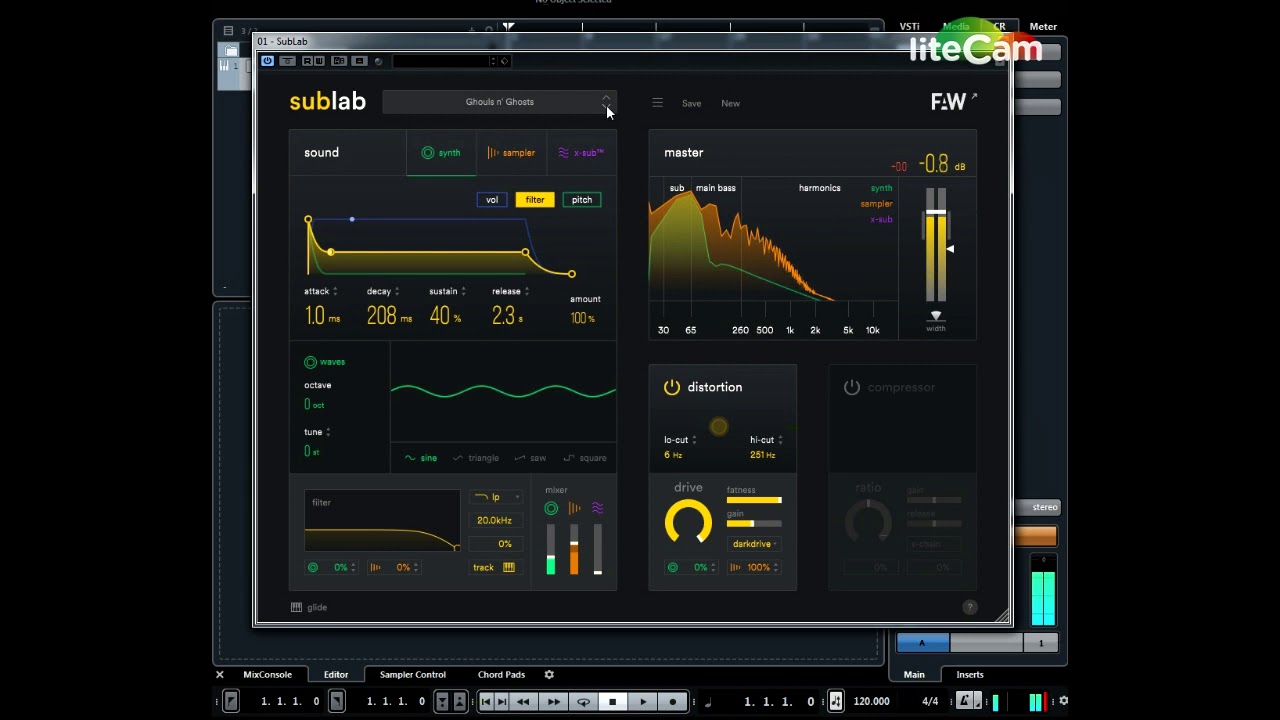The width and height of the screenshot is (1280, 720).
Task: Adjust sustain stepper arrows
Action: [x=463, y=292]
